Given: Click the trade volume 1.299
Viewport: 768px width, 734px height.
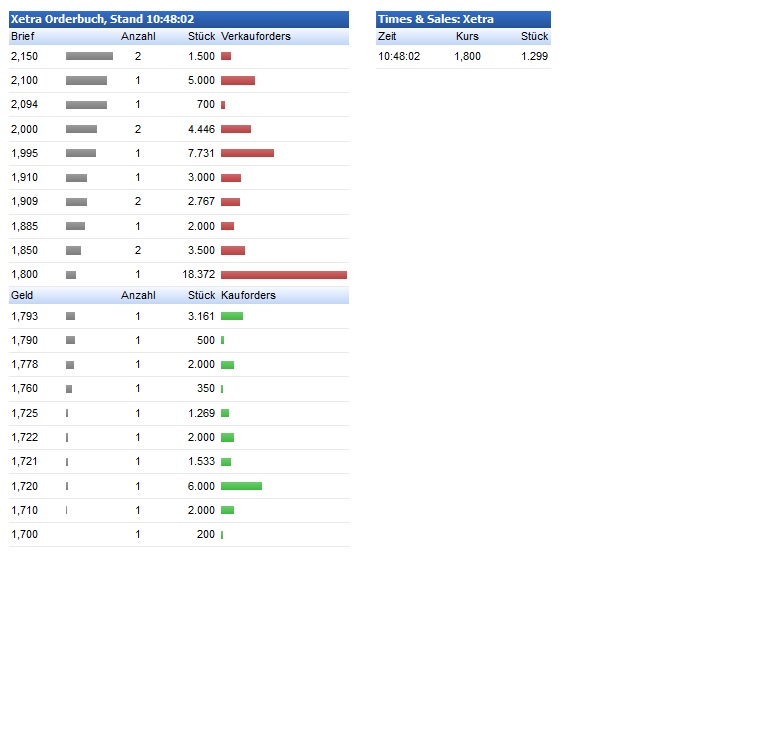Looking at the screenshot, I should click(534, 57).
